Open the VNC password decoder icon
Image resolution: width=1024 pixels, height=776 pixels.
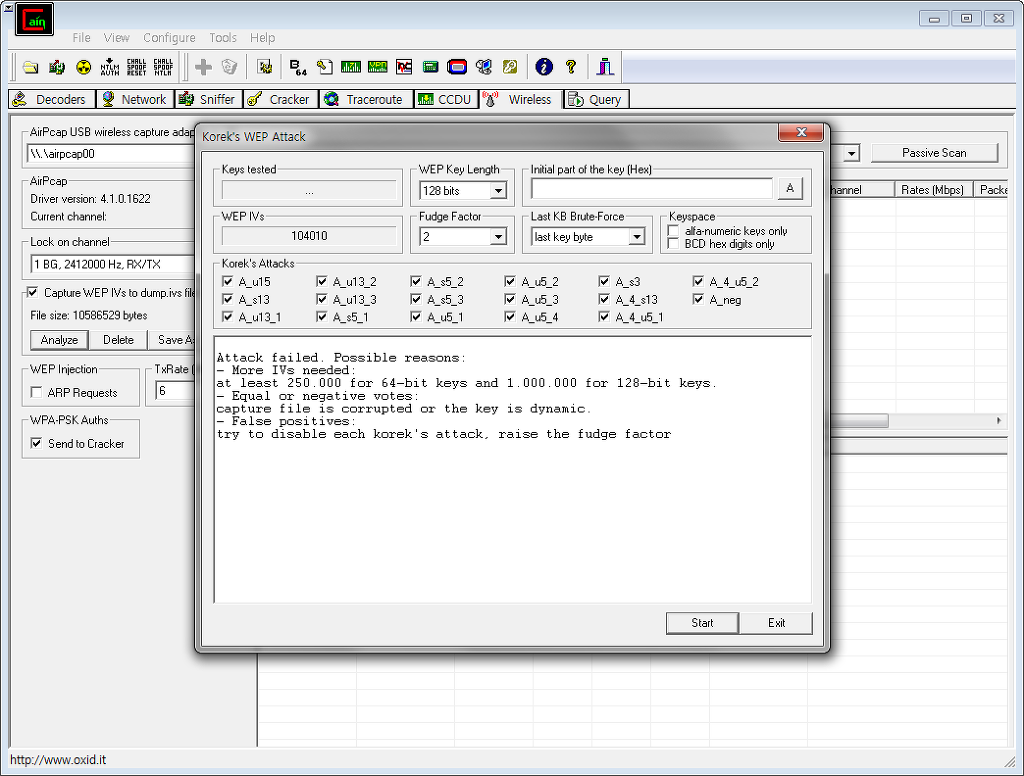click(404, 67)
